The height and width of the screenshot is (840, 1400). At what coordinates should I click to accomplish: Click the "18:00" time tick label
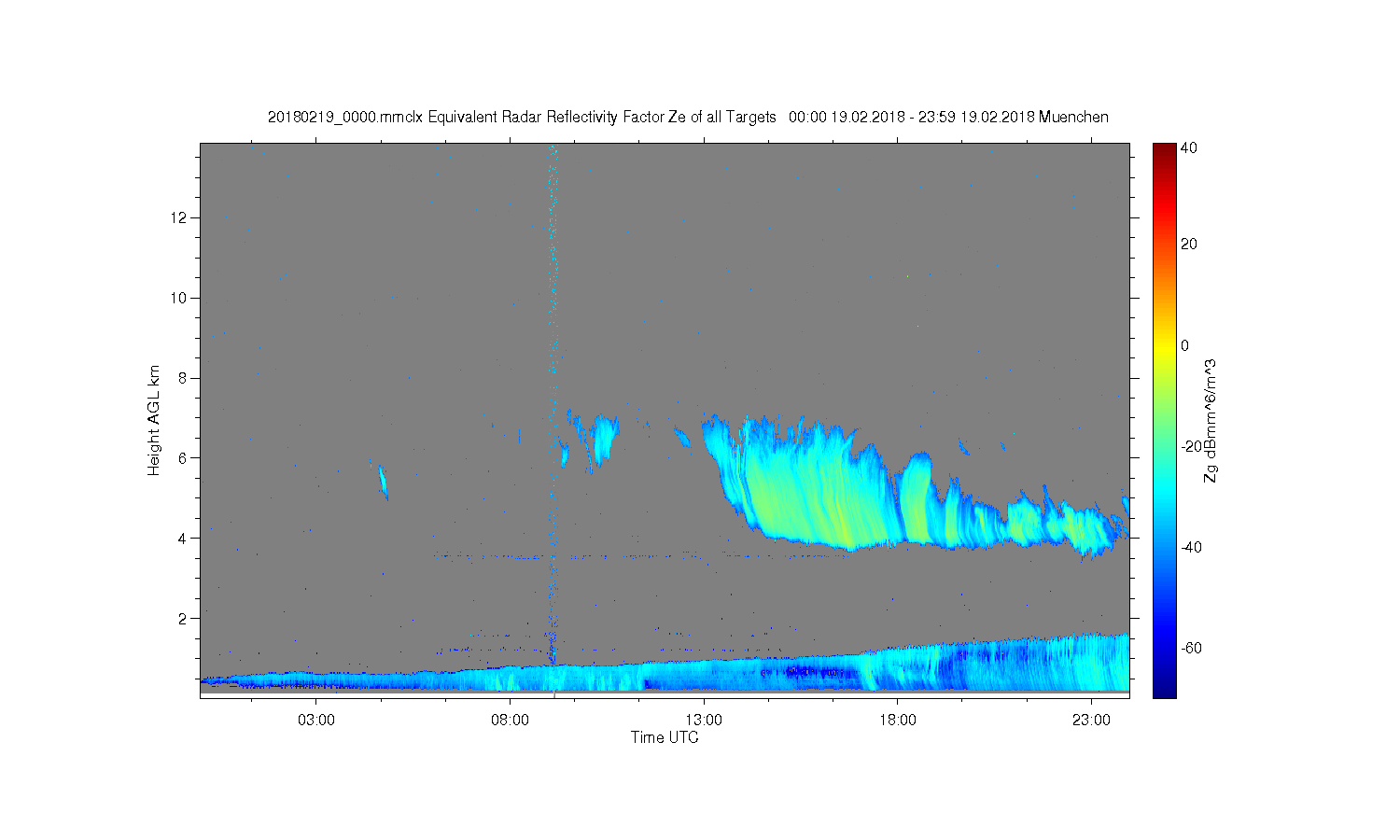[898, 721]
